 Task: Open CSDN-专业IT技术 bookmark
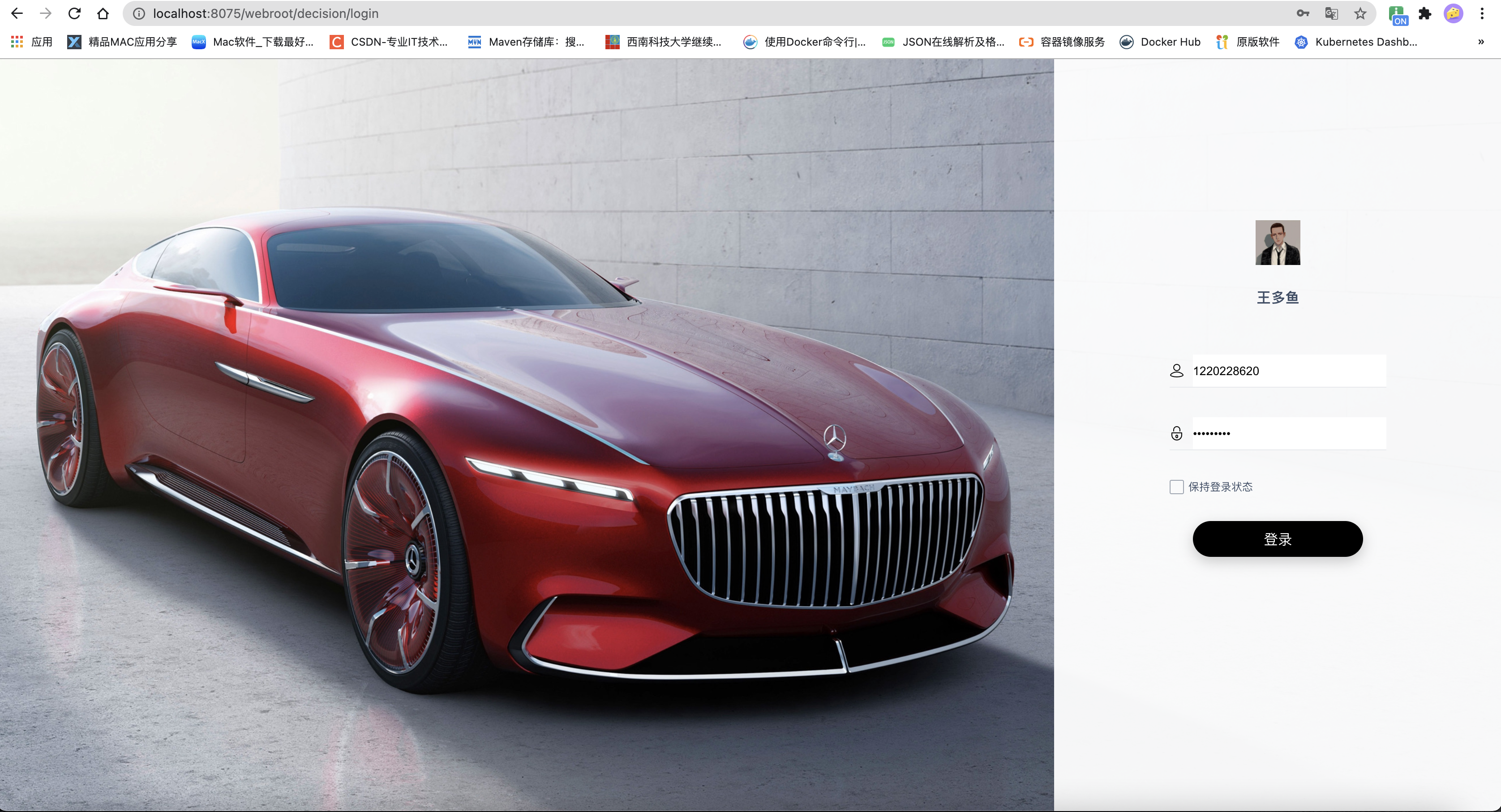click(x=389, y=42)
